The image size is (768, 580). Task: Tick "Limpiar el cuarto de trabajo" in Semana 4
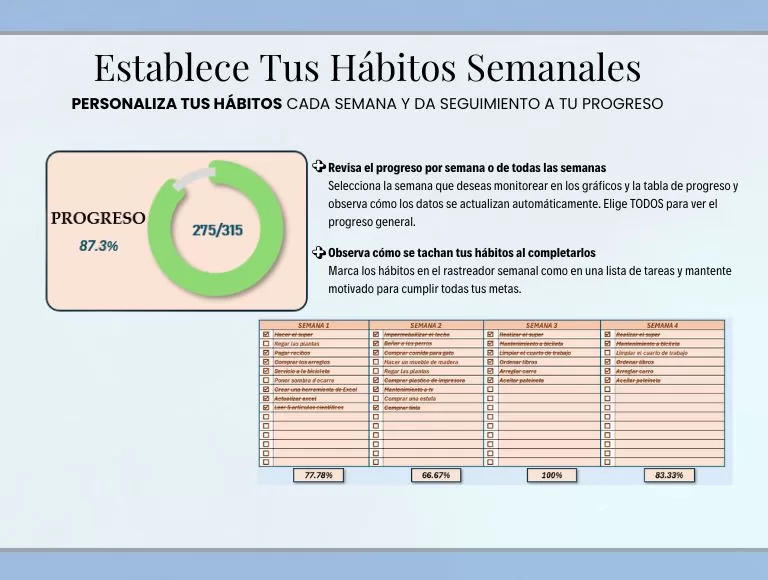point(607,353)
